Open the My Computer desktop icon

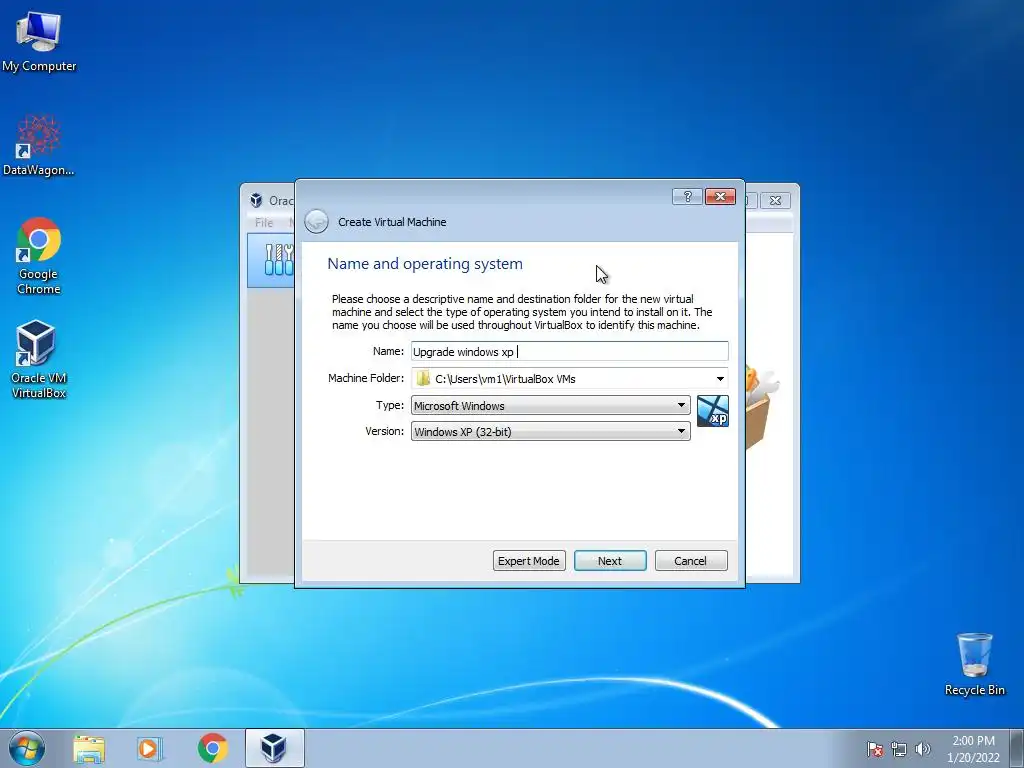point(39,40)
